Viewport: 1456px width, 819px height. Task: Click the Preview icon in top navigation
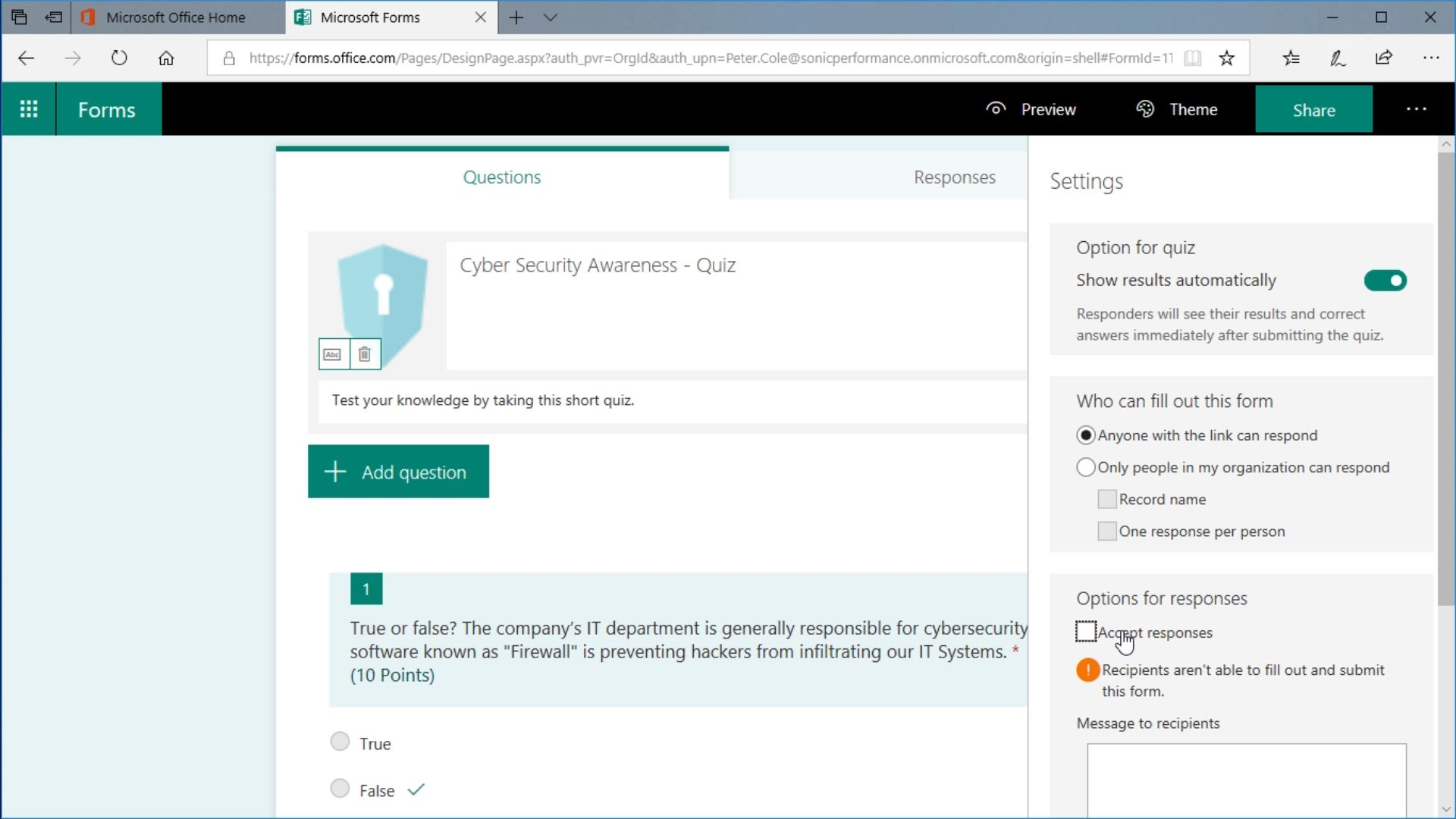pos(996,109)
